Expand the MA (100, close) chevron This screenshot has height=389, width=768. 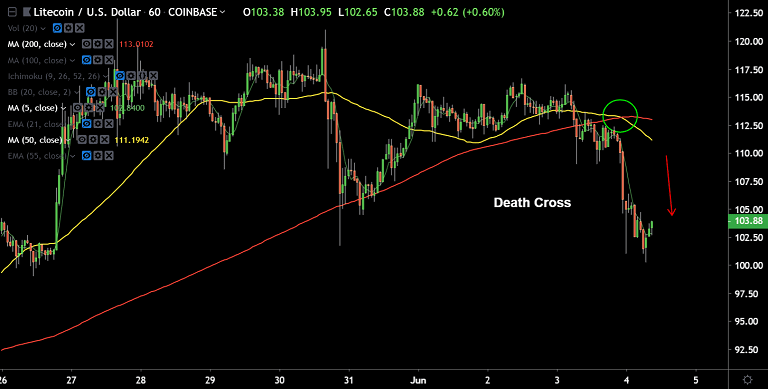[72, 61]
